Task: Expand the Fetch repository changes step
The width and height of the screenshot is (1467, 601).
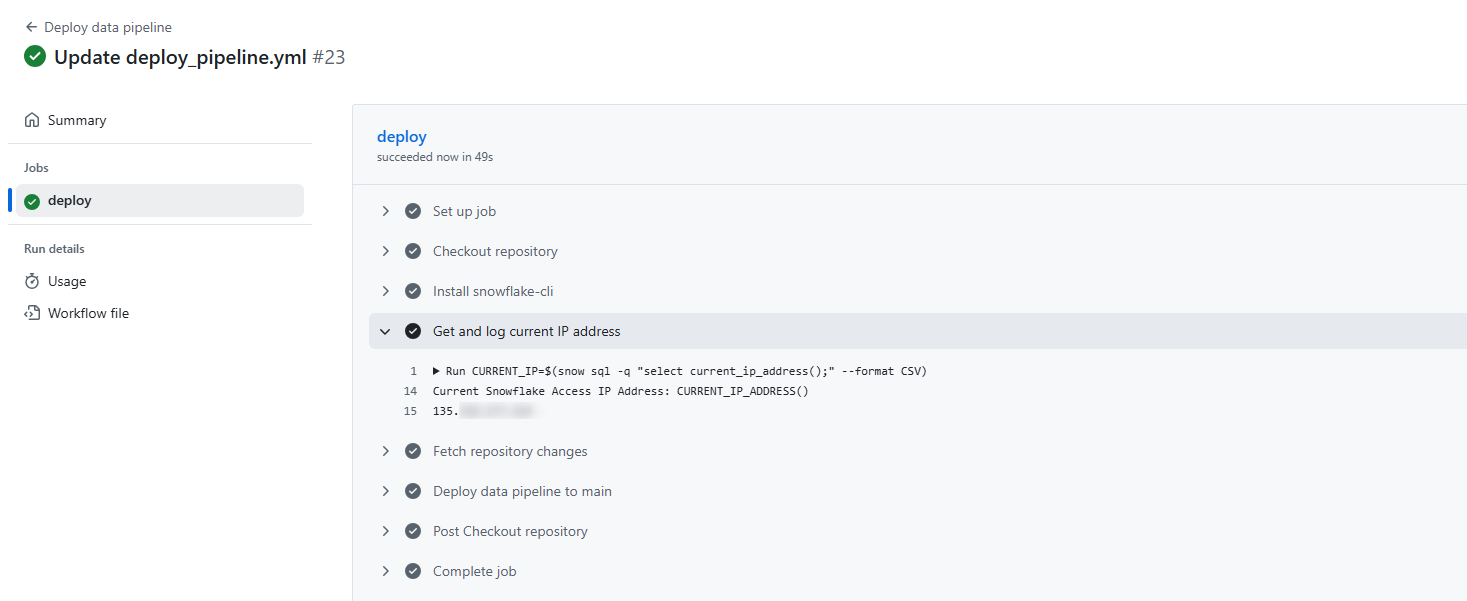Action: pyautogui.click(x=386, y=451)
